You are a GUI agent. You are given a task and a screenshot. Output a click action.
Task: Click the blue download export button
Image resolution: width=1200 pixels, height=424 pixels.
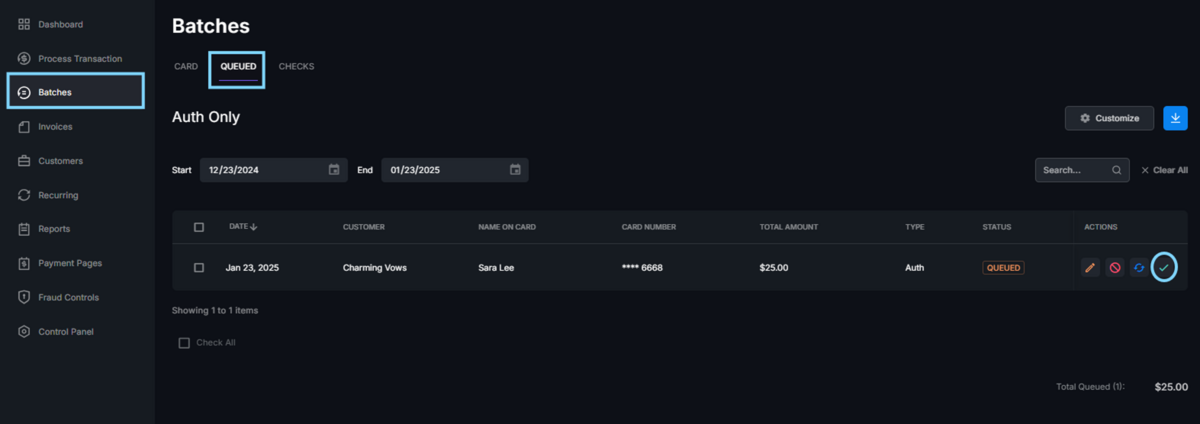1175,118
